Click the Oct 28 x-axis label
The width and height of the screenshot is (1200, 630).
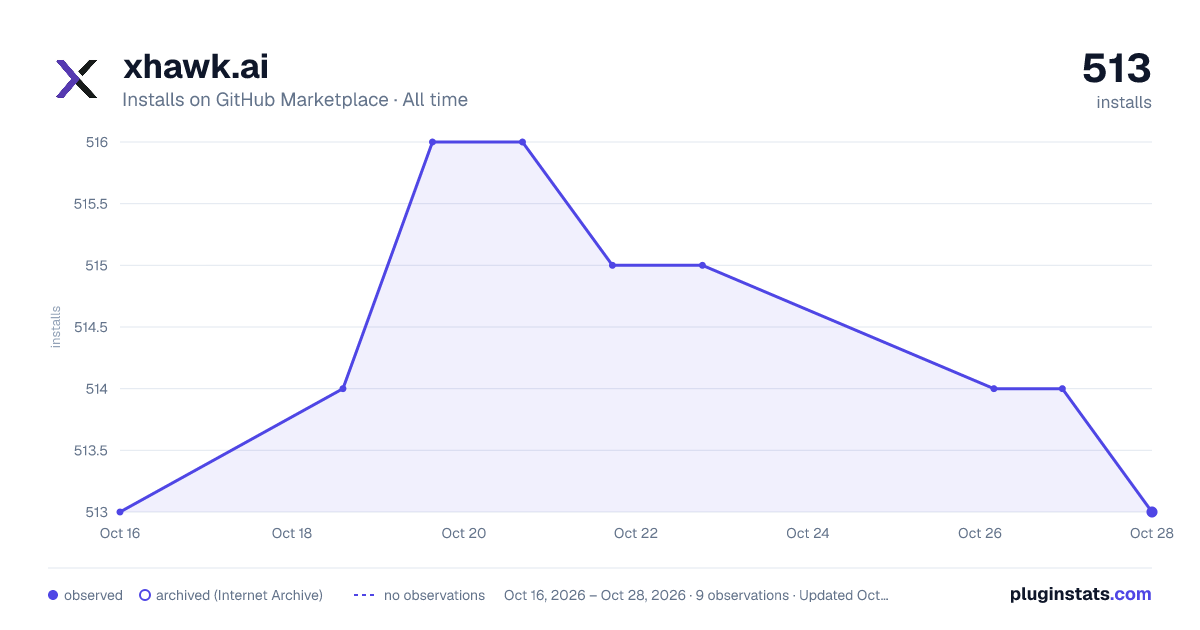(1150, 533)
